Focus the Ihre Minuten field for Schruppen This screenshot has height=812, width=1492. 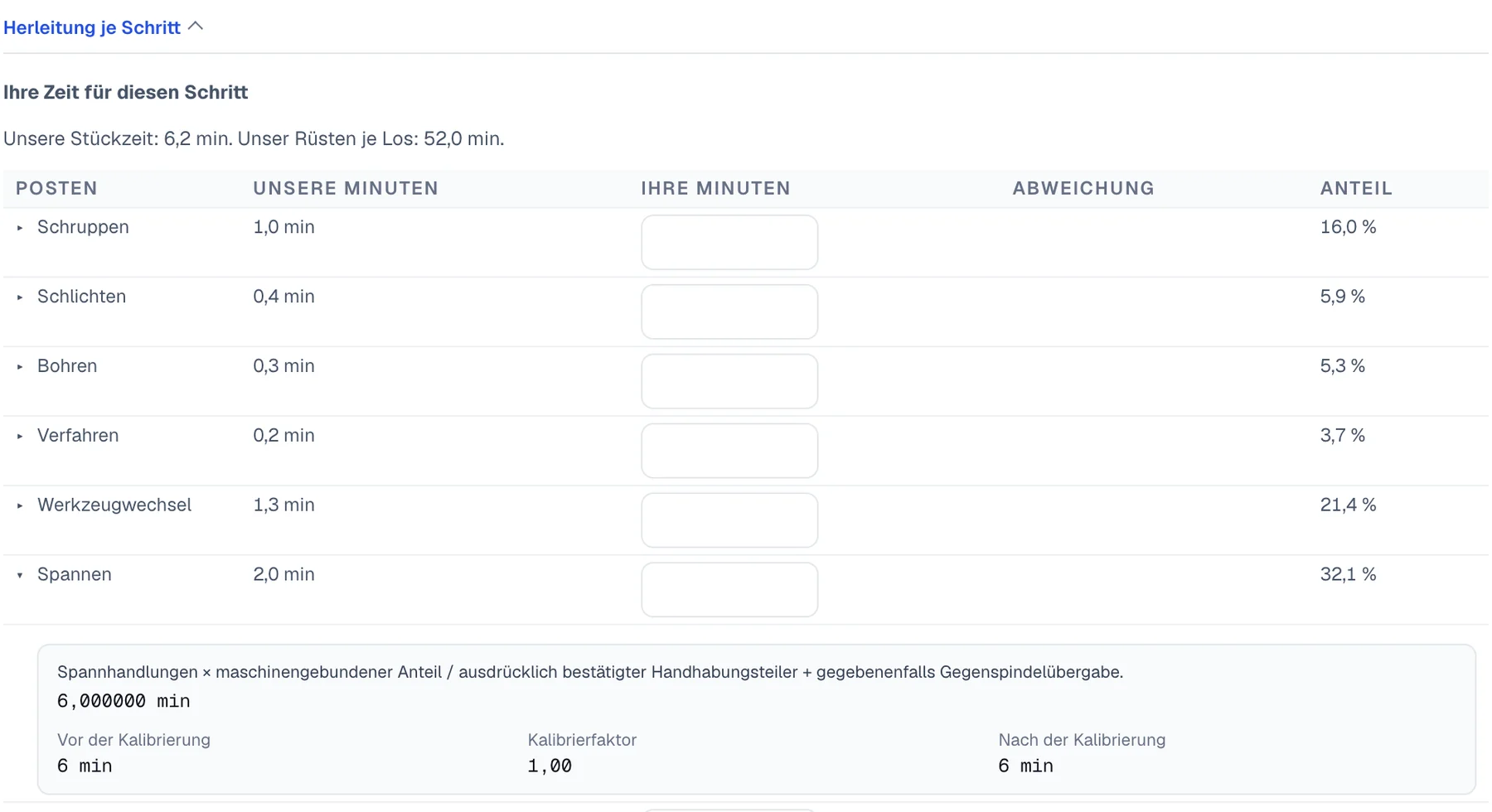729,242
